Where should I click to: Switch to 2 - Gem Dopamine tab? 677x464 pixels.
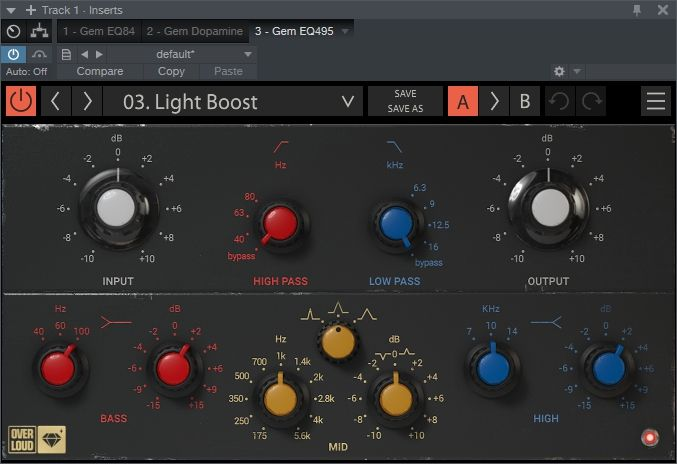pyautogui.click(x=194, y=31)
